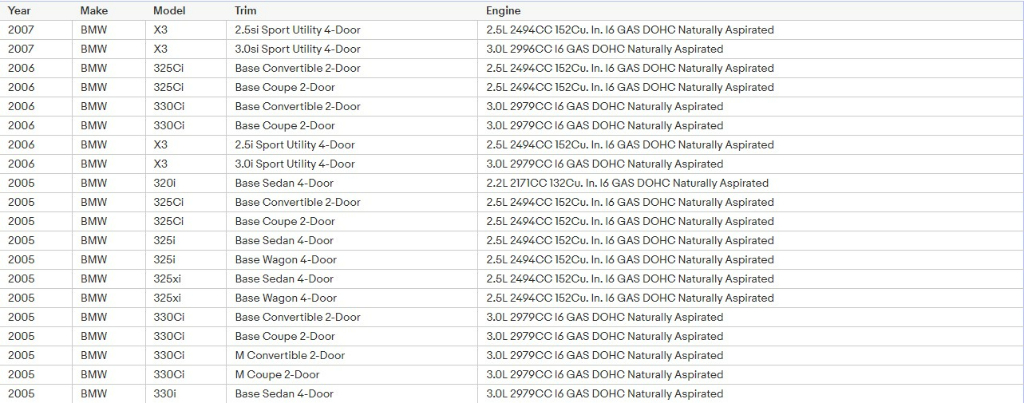1024x403 pixels.
Task: Click the 325i model in the Base Wagon row
Action: tap(165, 260)
